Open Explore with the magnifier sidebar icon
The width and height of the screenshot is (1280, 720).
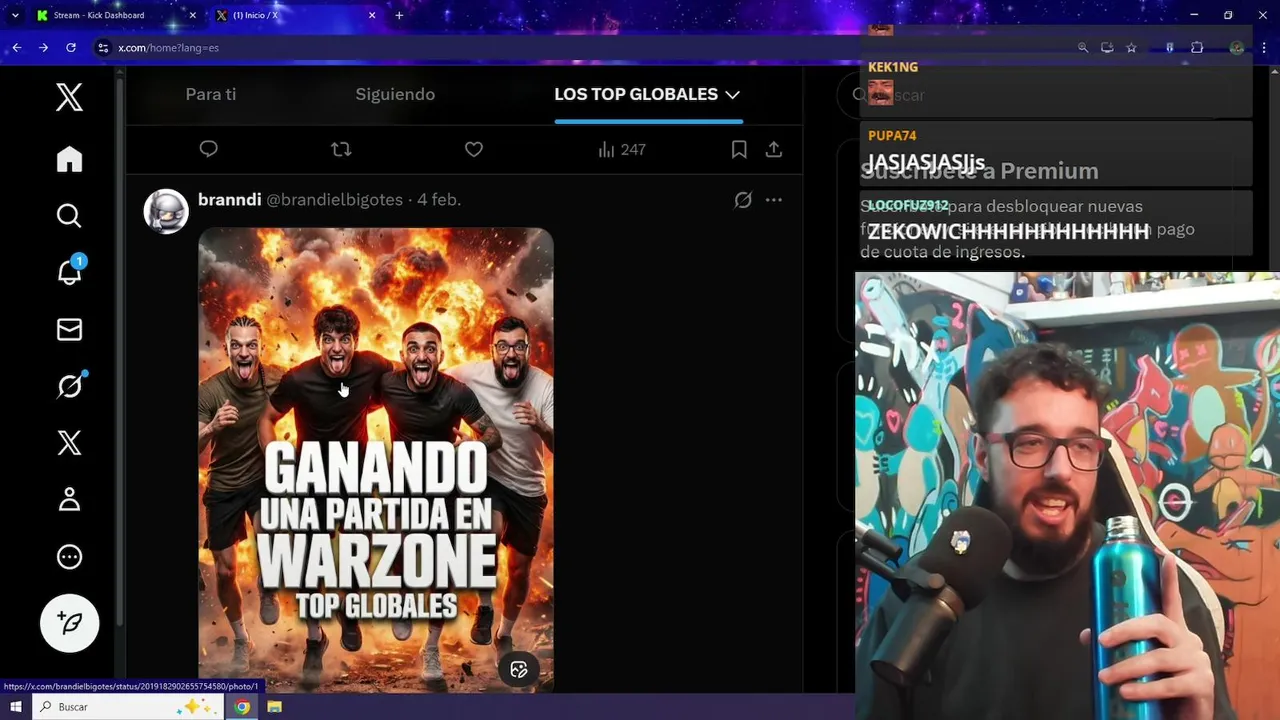coord(69,215)
